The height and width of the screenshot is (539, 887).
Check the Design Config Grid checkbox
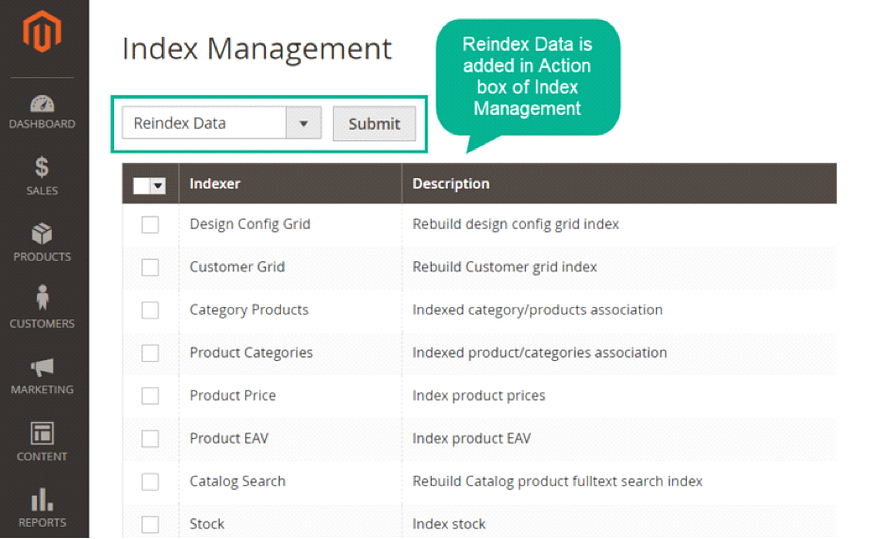150,225
